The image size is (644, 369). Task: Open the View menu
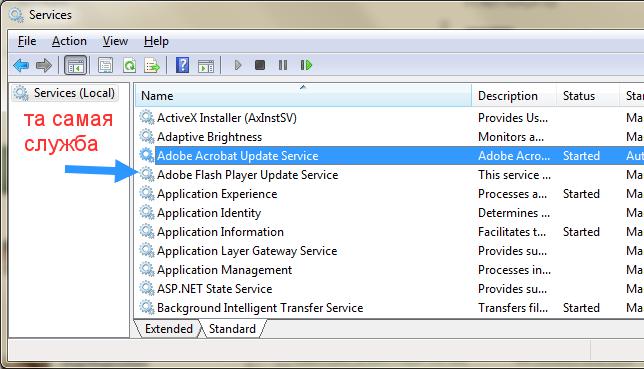coord(115,41)
